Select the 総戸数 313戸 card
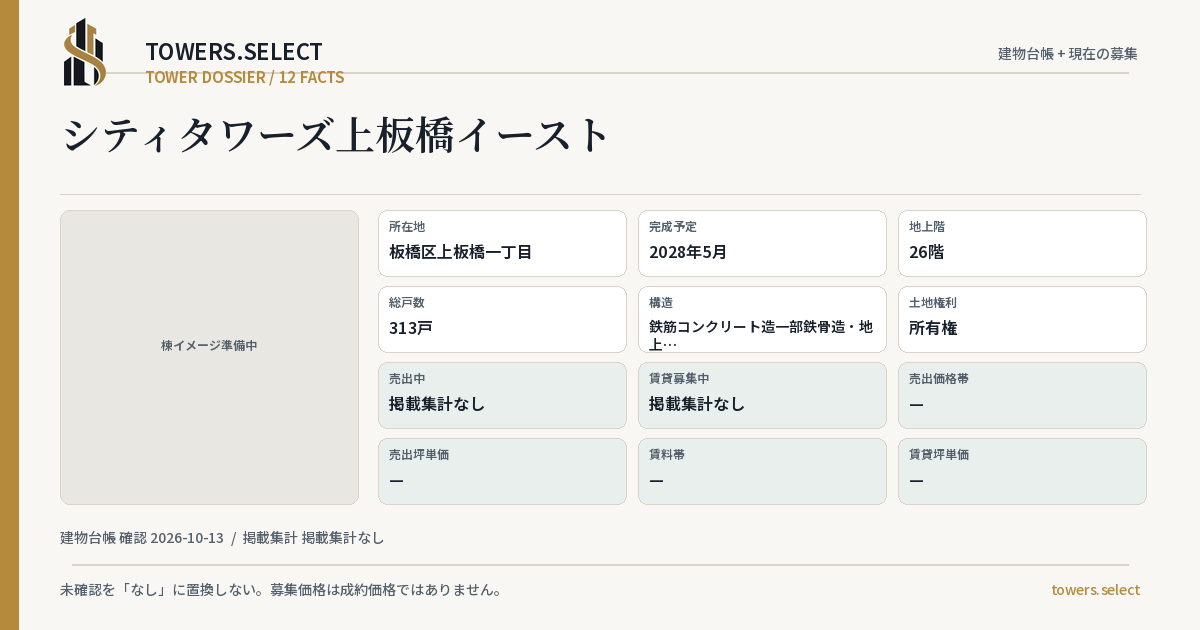Viewport: 1200px width, 630px height. 502,319
